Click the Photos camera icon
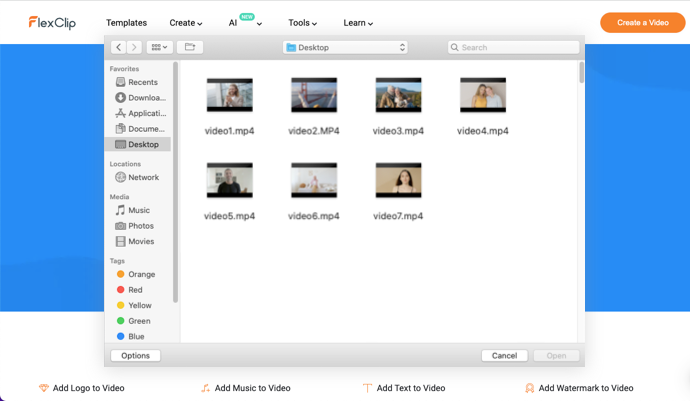The width and height of the screenshot is (690, 401). (120, 226)
